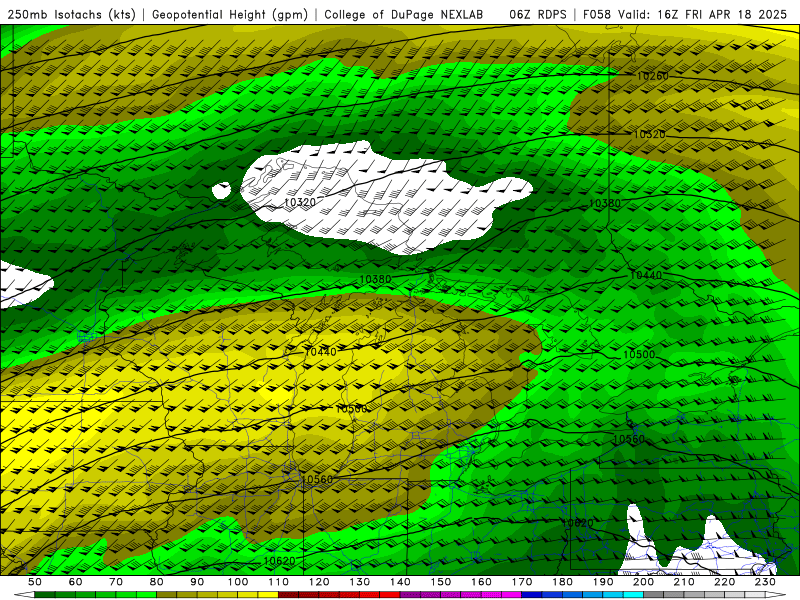Click the small round white patch left of the jet core
800x600 pixels.
click(x=221, y=191)
